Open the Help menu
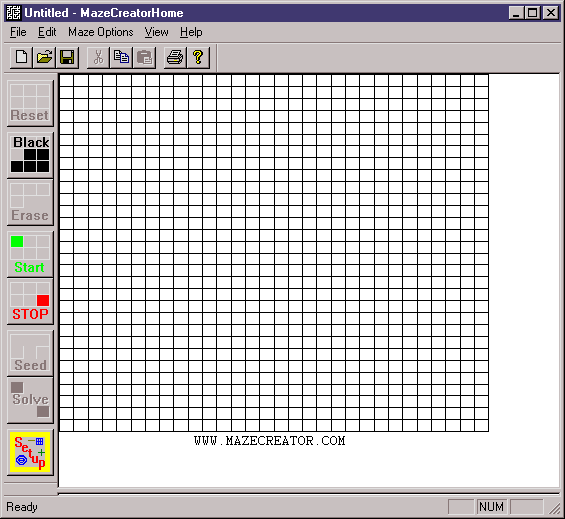565x519 pixels. (x=191, y=32)
